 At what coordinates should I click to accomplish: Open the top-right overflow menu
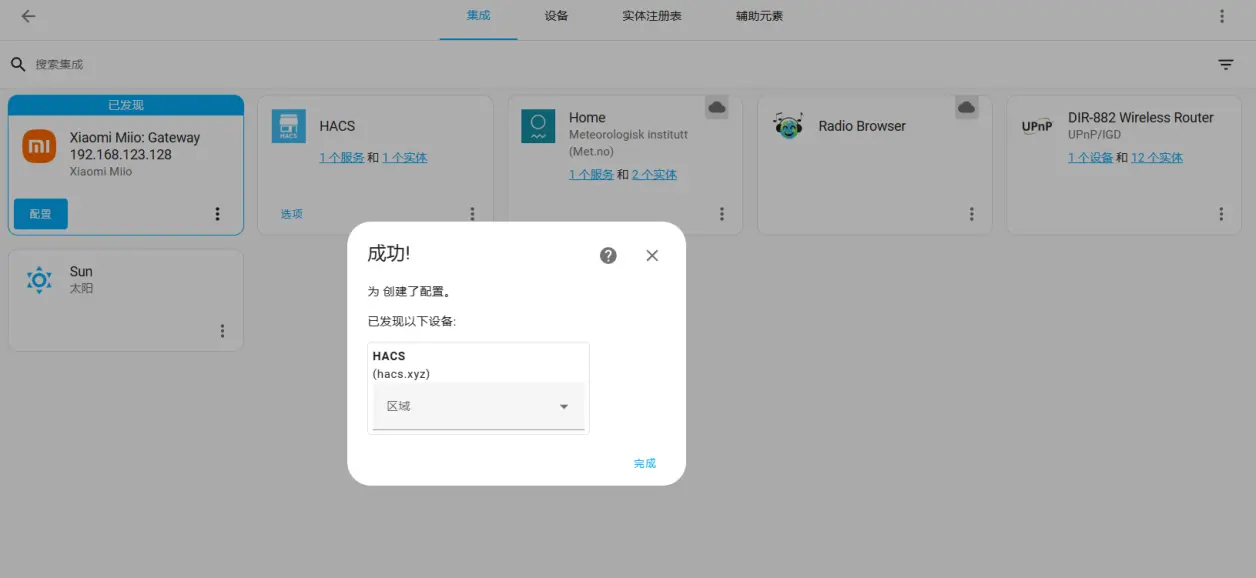coord(1222,16)
